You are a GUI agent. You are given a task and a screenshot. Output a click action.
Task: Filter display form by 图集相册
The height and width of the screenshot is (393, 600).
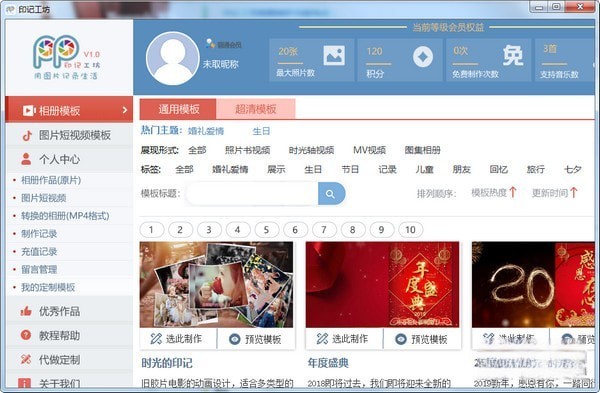coord(423,150)
